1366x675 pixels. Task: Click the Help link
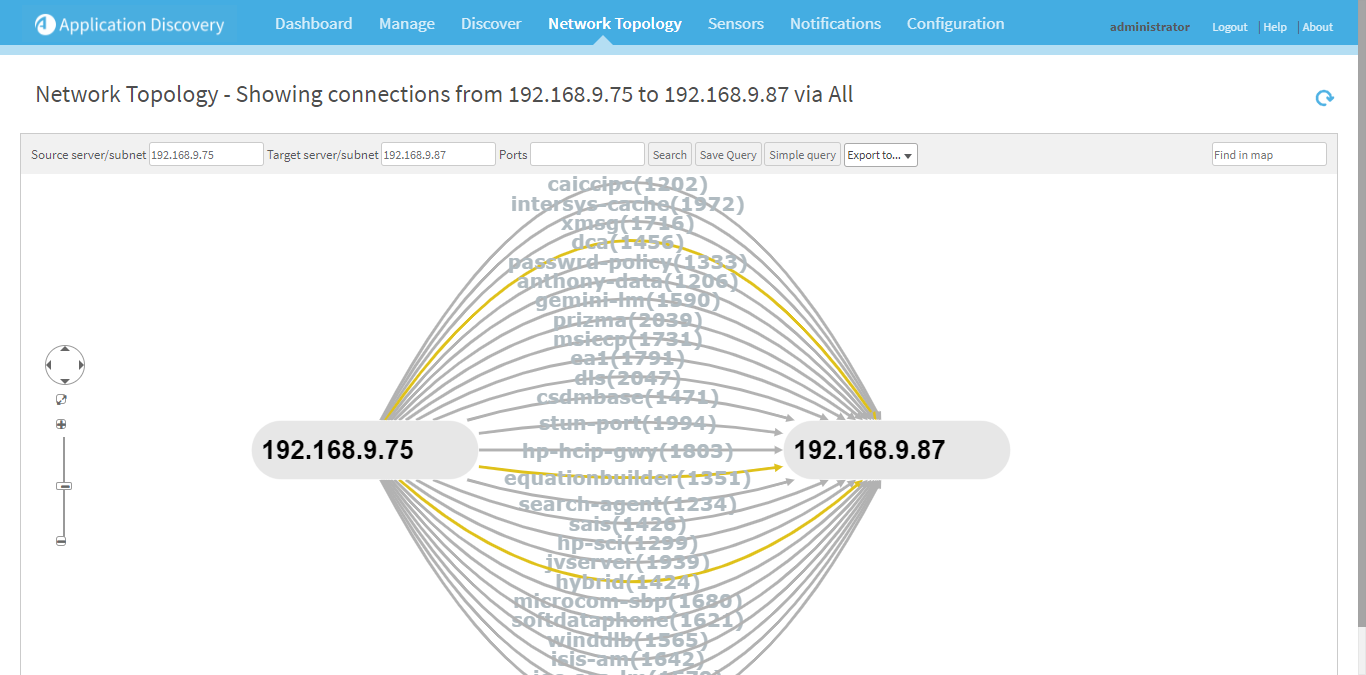pos(1274,27)
